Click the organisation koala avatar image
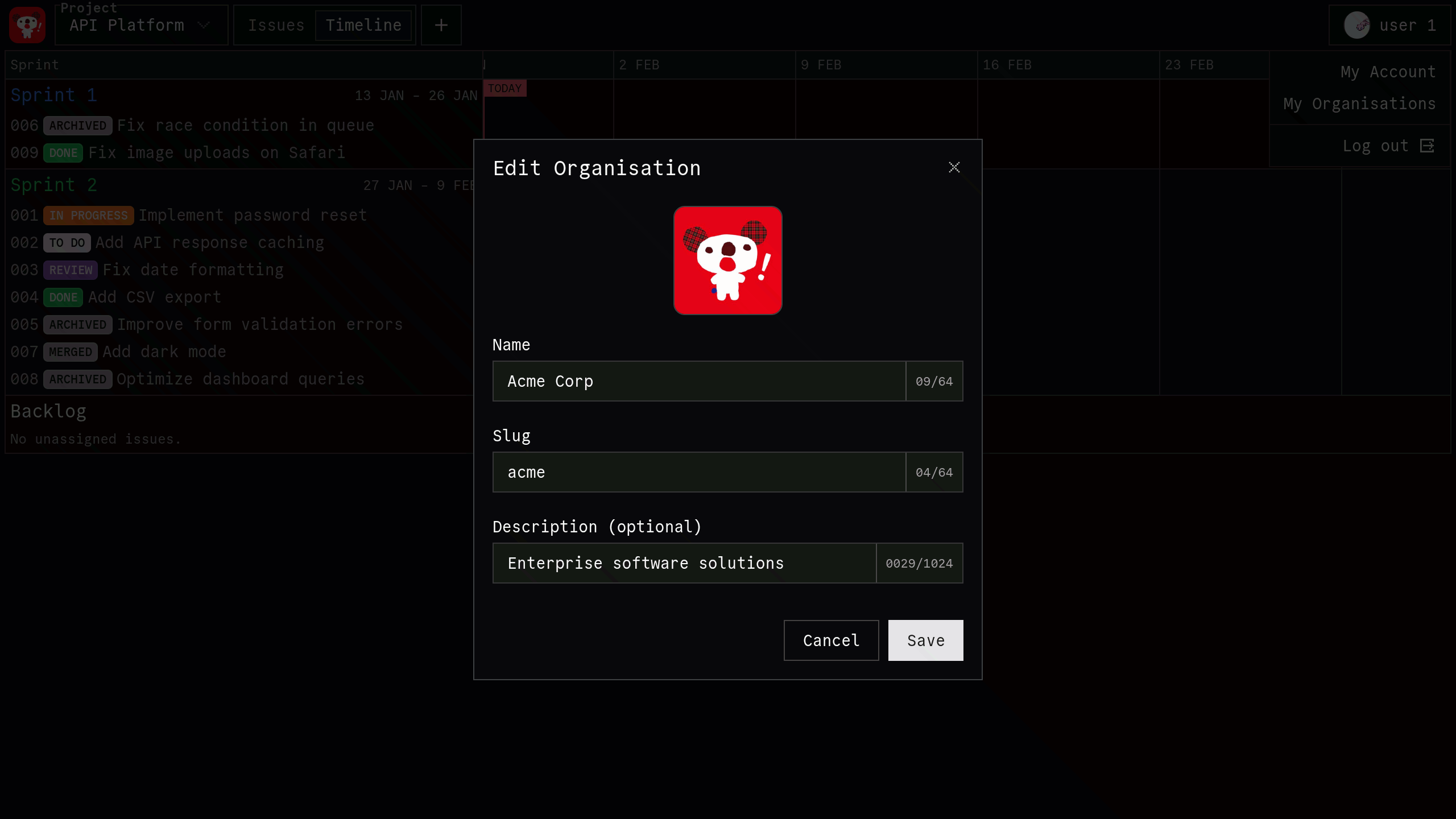 point(727,260)
